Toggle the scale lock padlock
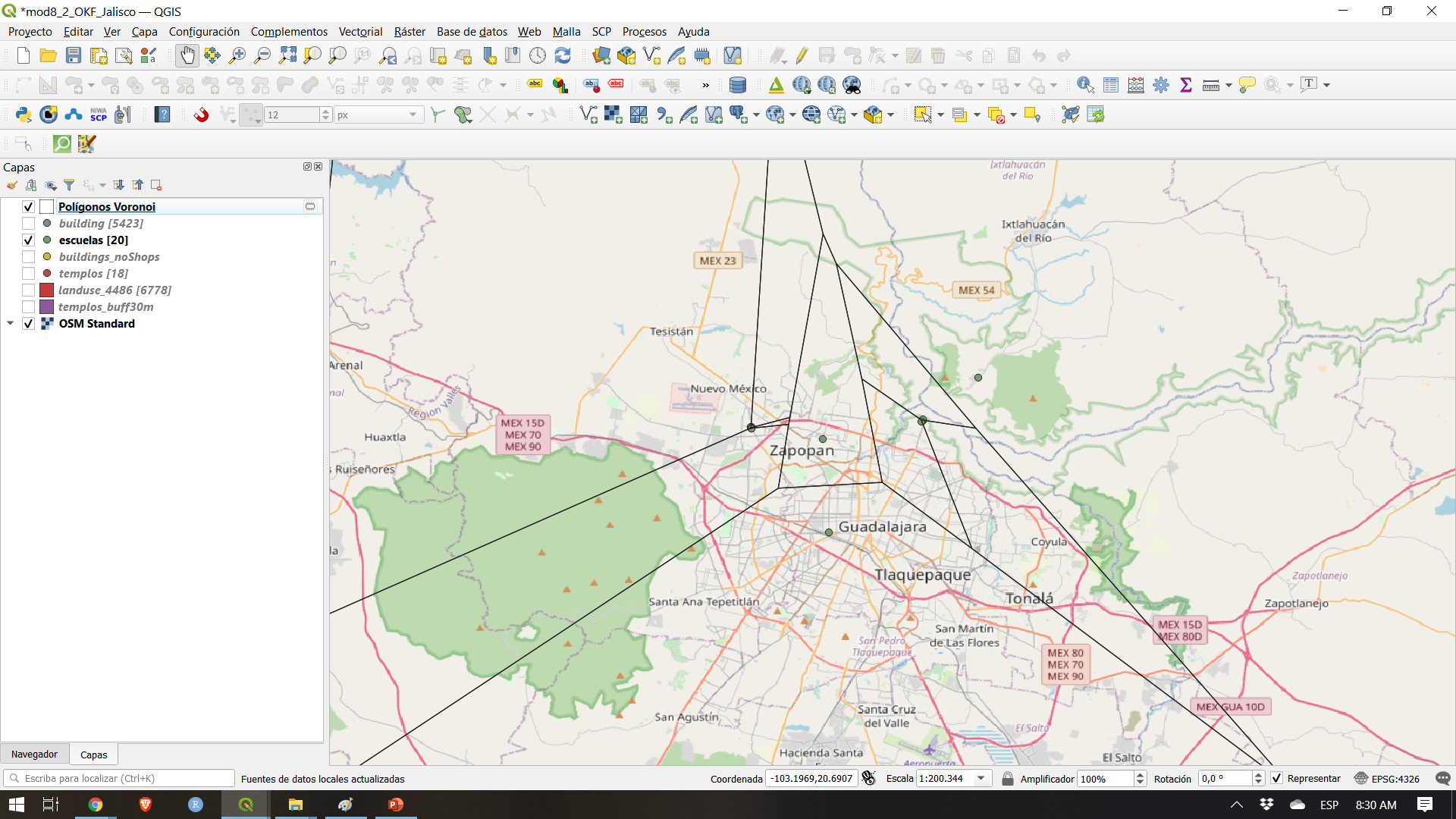Image resolution: width=1456 pixels, height=819 pixels. tap(1007, 779)
